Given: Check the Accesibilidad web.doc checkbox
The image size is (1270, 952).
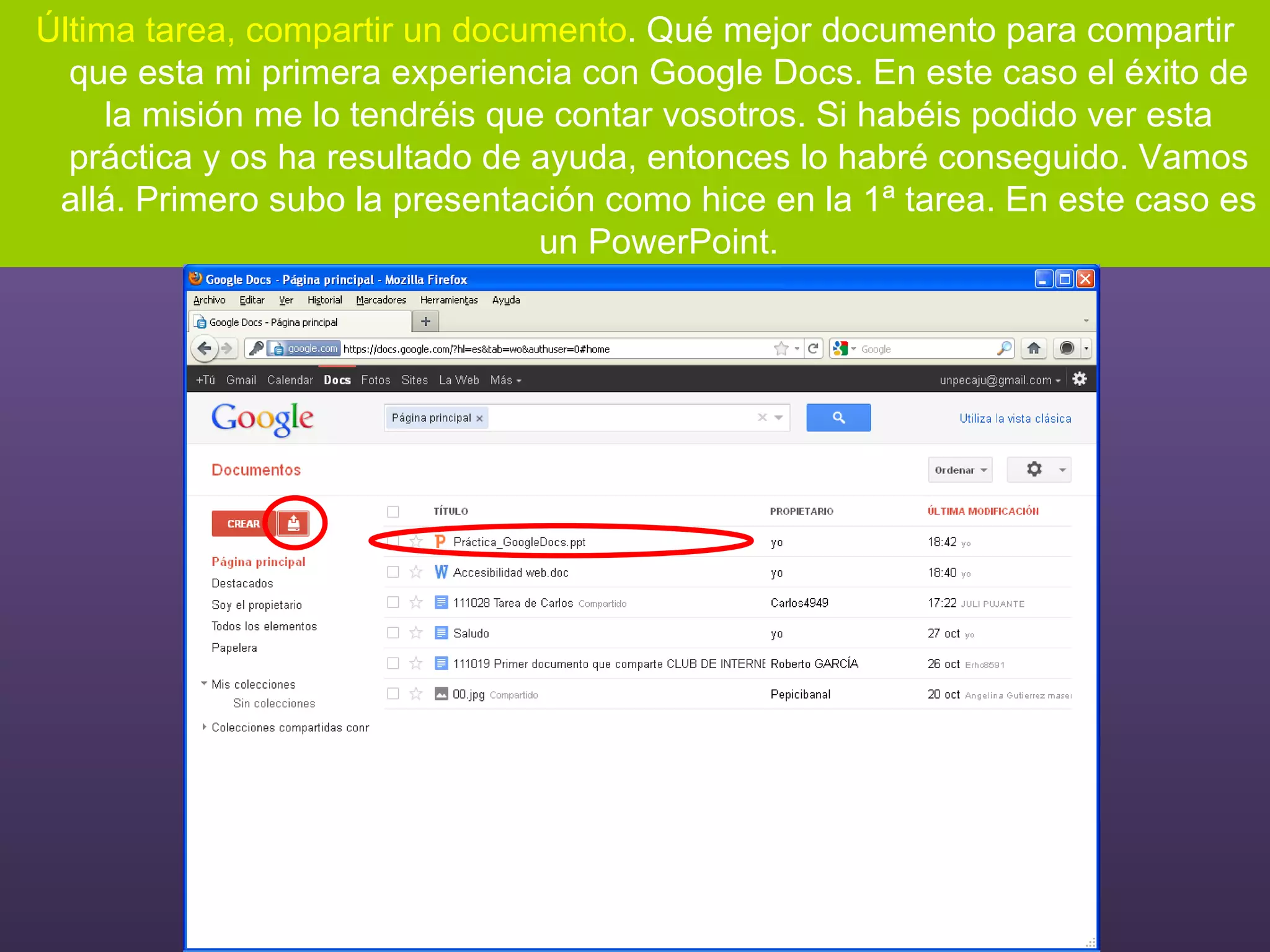Looking at the screenshot, I should pyautogui.click(x=393, y=572).
